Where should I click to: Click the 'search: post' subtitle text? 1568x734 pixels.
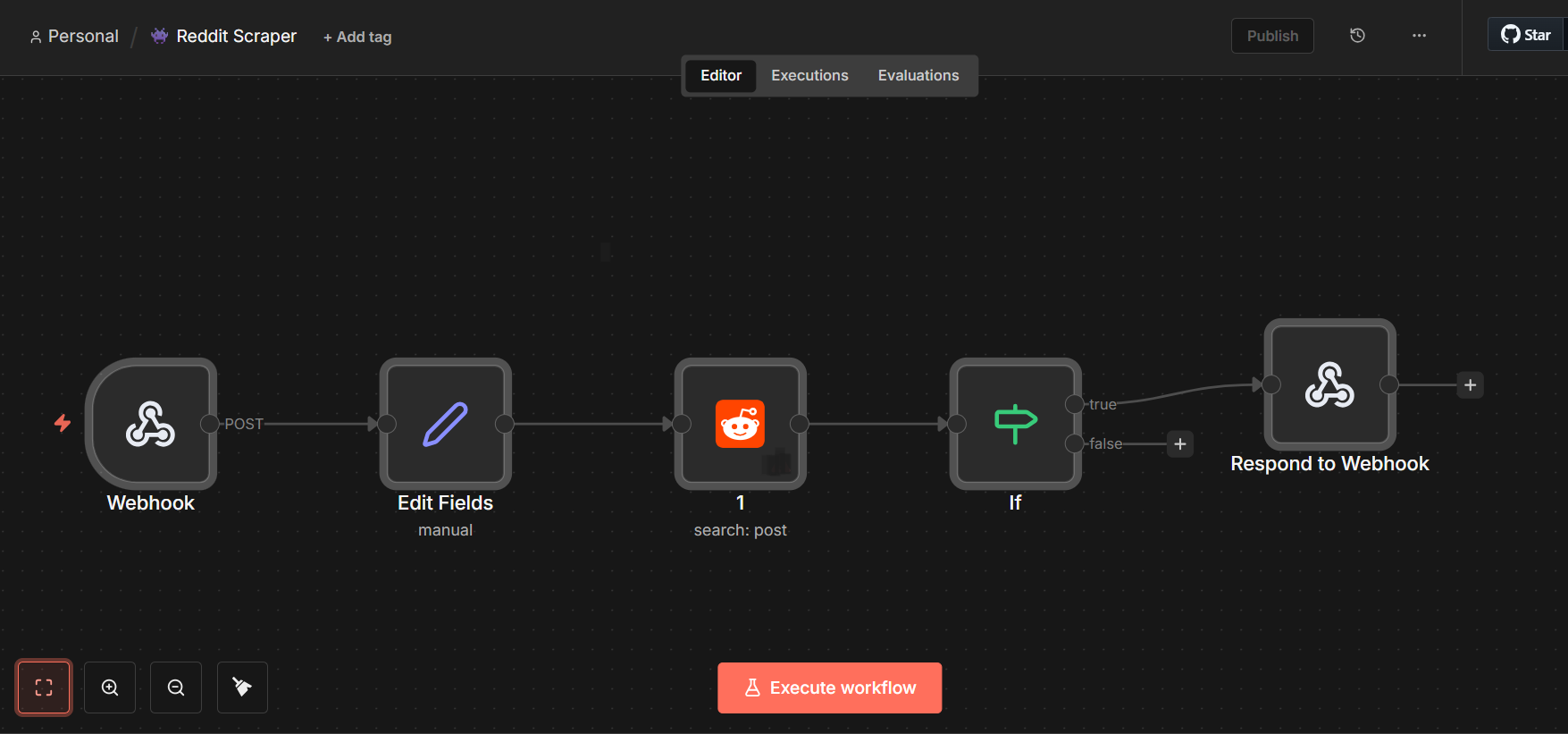[741, 530]
